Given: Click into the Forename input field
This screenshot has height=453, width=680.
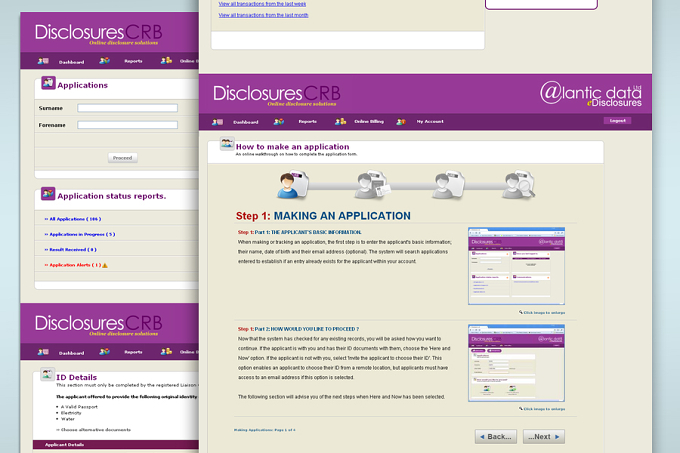Looking at the screenshot, I should coord(128,125).
